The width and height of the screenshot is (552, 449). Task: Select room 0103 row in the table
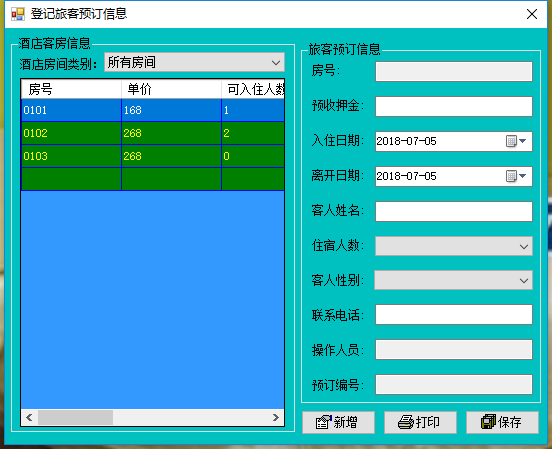pos(153,156)
